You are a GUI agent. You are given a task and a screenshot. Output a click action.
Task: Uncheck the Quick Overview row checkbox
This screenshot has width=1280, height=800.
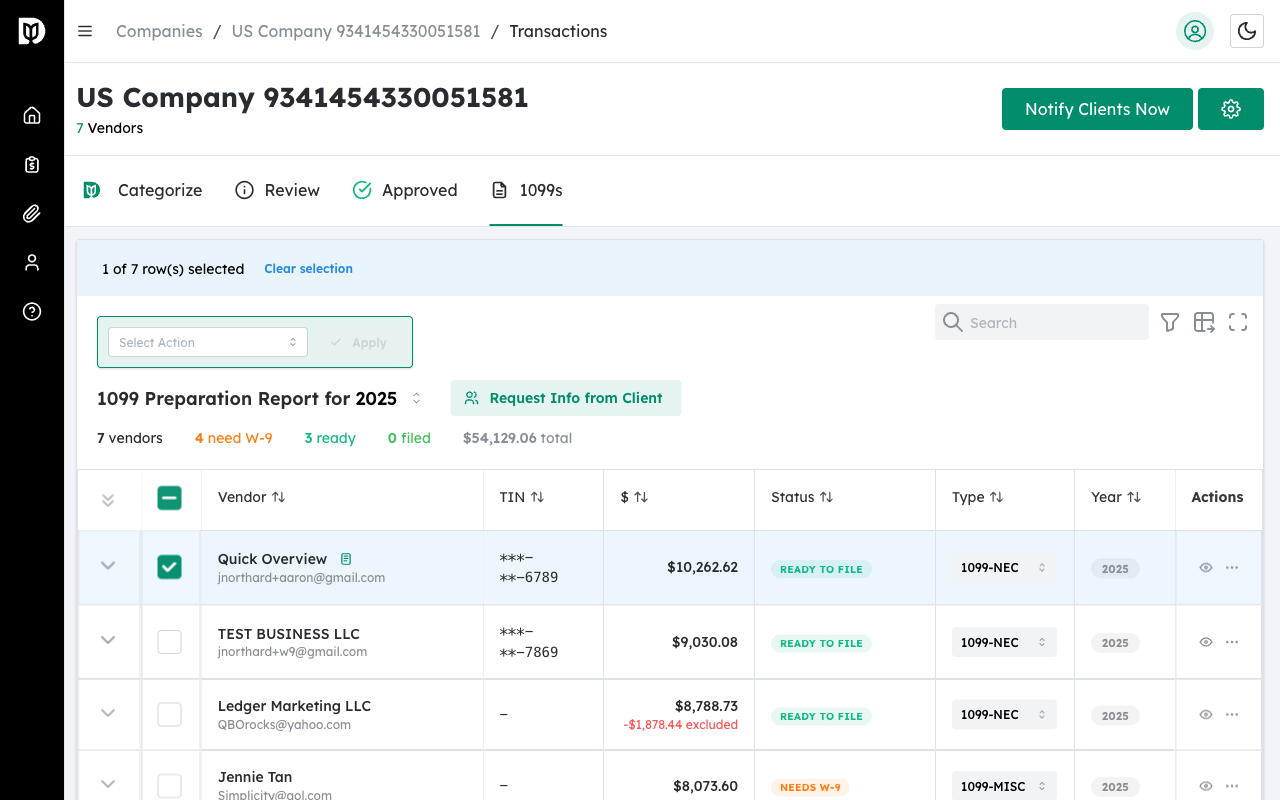[x=169, y=566]
